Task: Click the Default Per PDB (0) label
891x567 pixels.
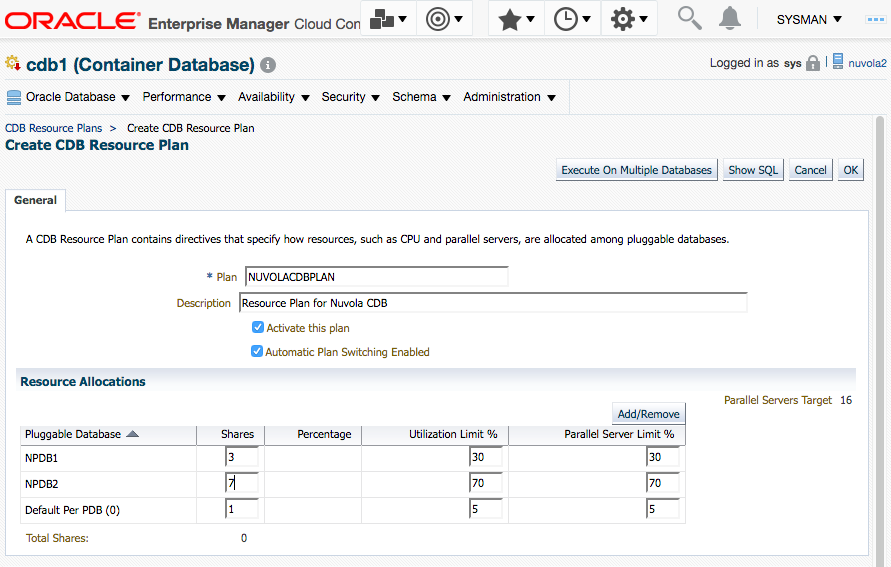Action: coord(72,510)
